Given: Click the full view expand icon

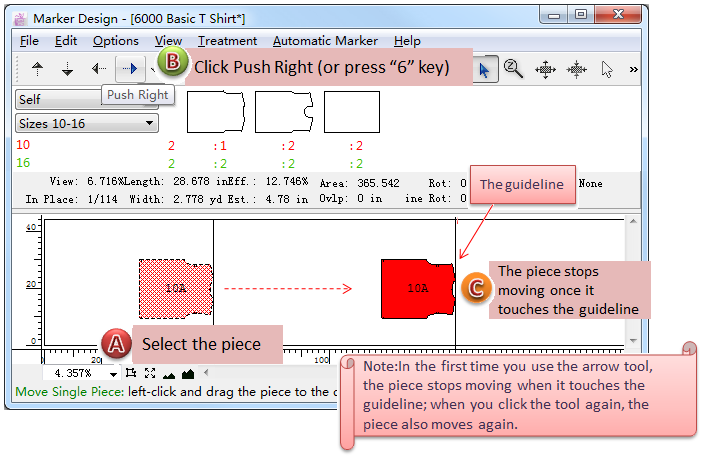Looking at the screenshot, I should click(149, 374).
